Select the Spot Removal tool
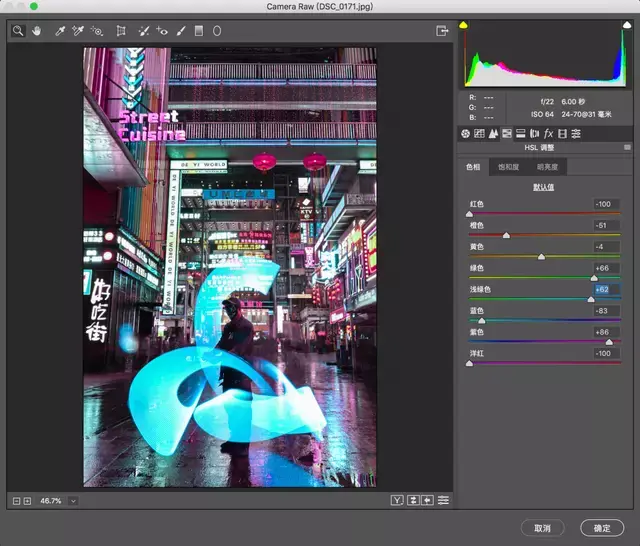The height and width of the screenshot is (546, 640). (144, 31)
